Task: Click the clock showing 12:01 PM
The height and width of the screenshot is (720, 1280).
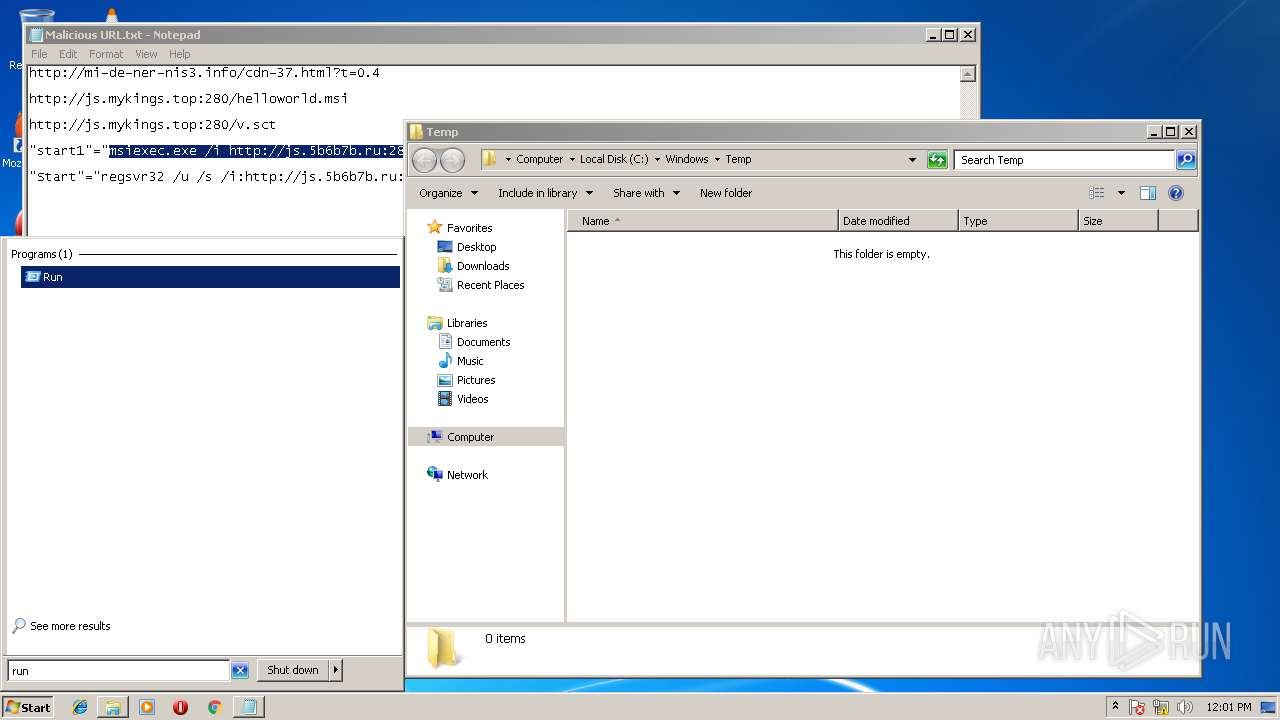Action: pos(1229,707)
